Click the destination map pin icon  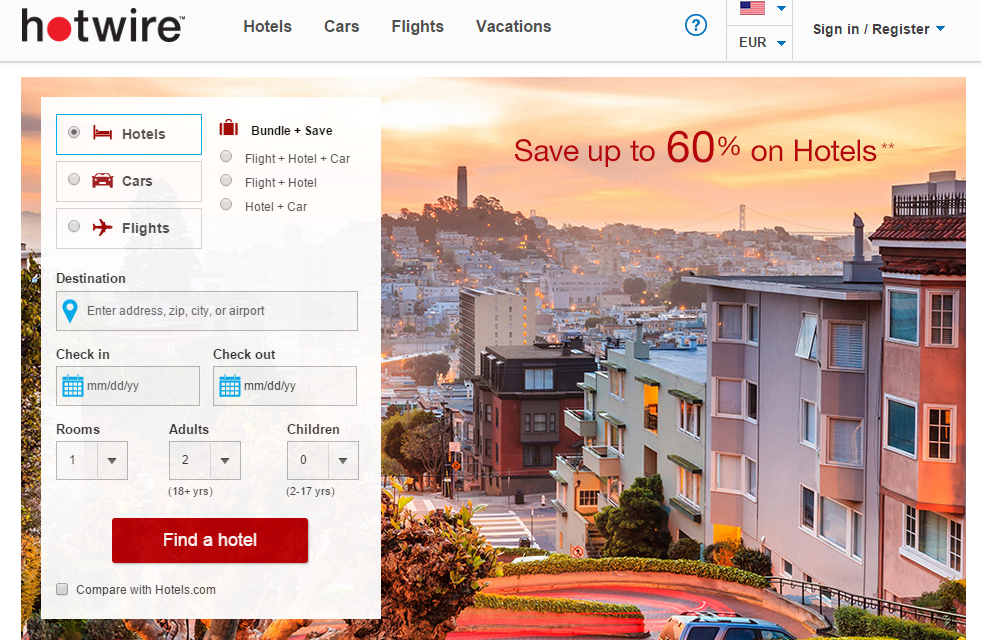(x=70, y=311)
